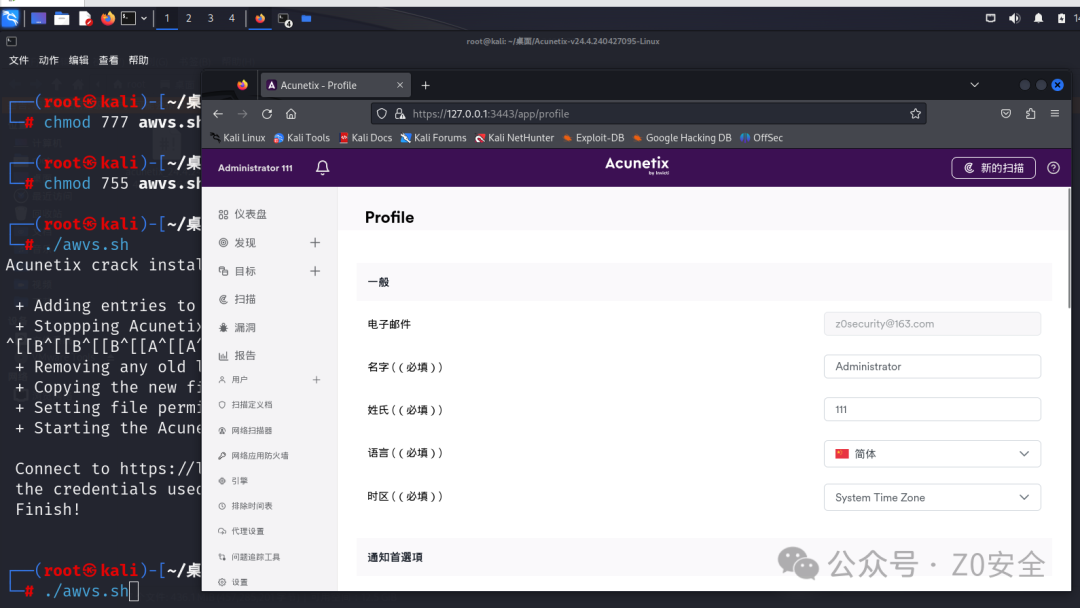
Task: Open the terminal launcher dropdown arrow
Action: tap(143, 19)
